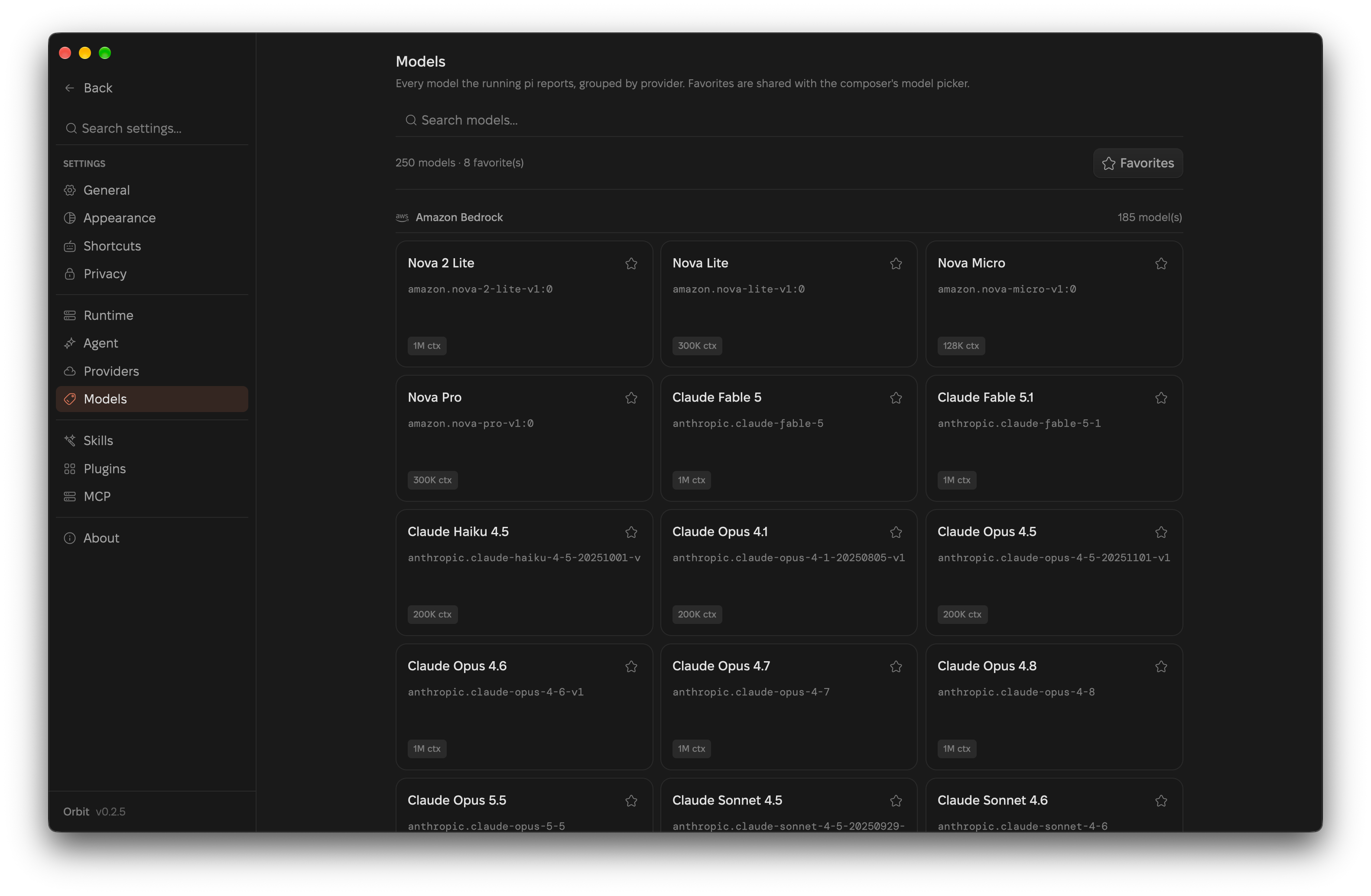Toggle the star for Claude Opus 4.7
The image size is (1371, 896).
[896, 666]
